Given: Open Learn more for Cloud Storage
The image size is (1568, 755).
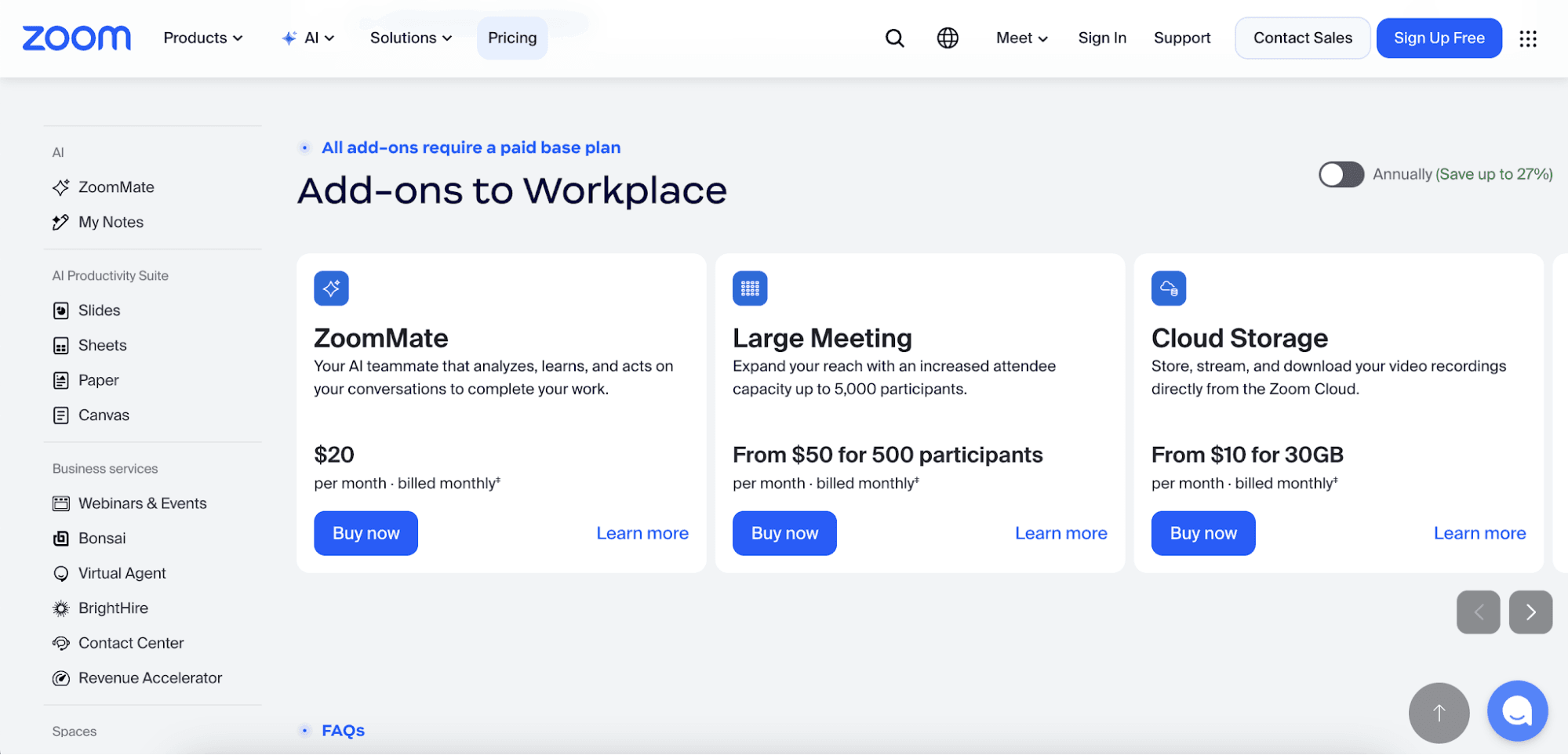Looking at the screenshot, I should 1479,533.
